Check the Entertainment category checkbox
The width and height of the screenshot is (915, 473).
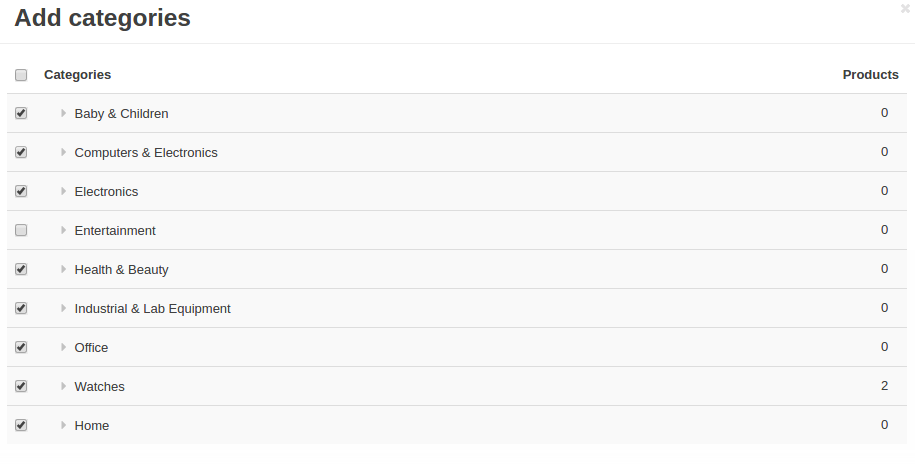pos(21,230)
